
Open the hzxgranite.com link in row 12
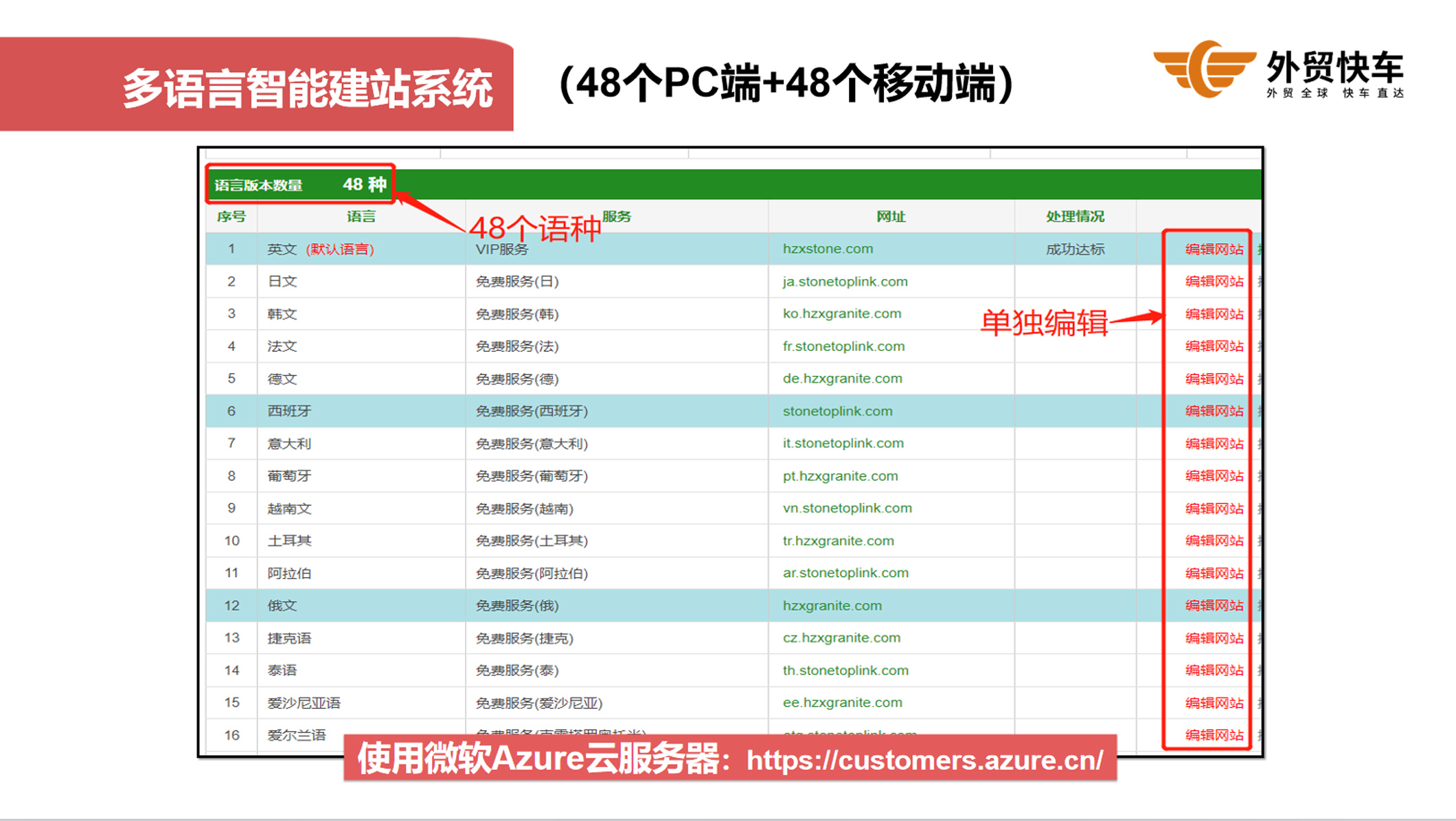coord(832,605)
